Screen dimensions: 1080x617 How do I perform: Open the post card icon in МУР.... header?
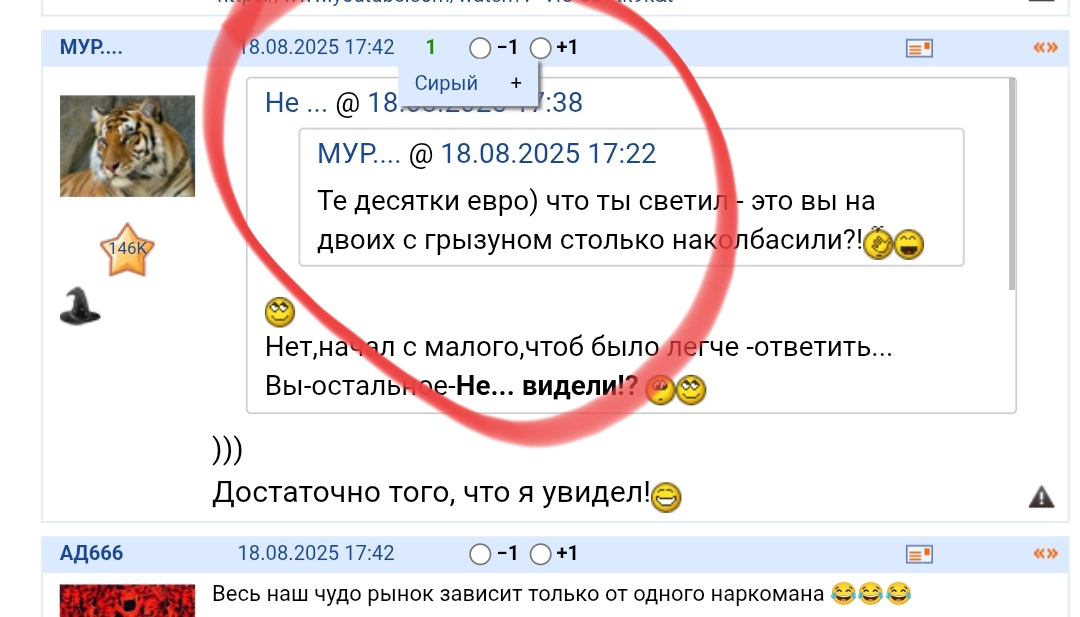point(919,48)
